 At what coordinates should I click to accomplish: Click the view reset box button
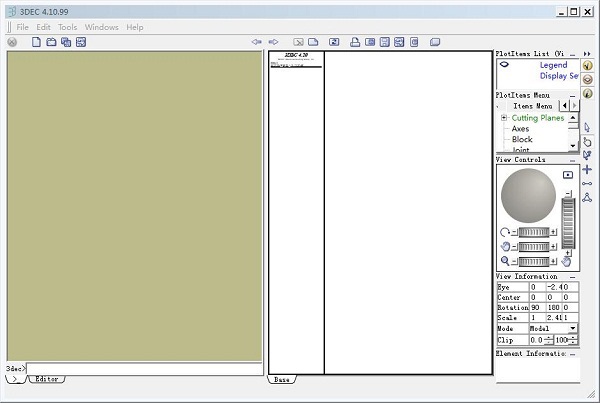coord(568,174)
